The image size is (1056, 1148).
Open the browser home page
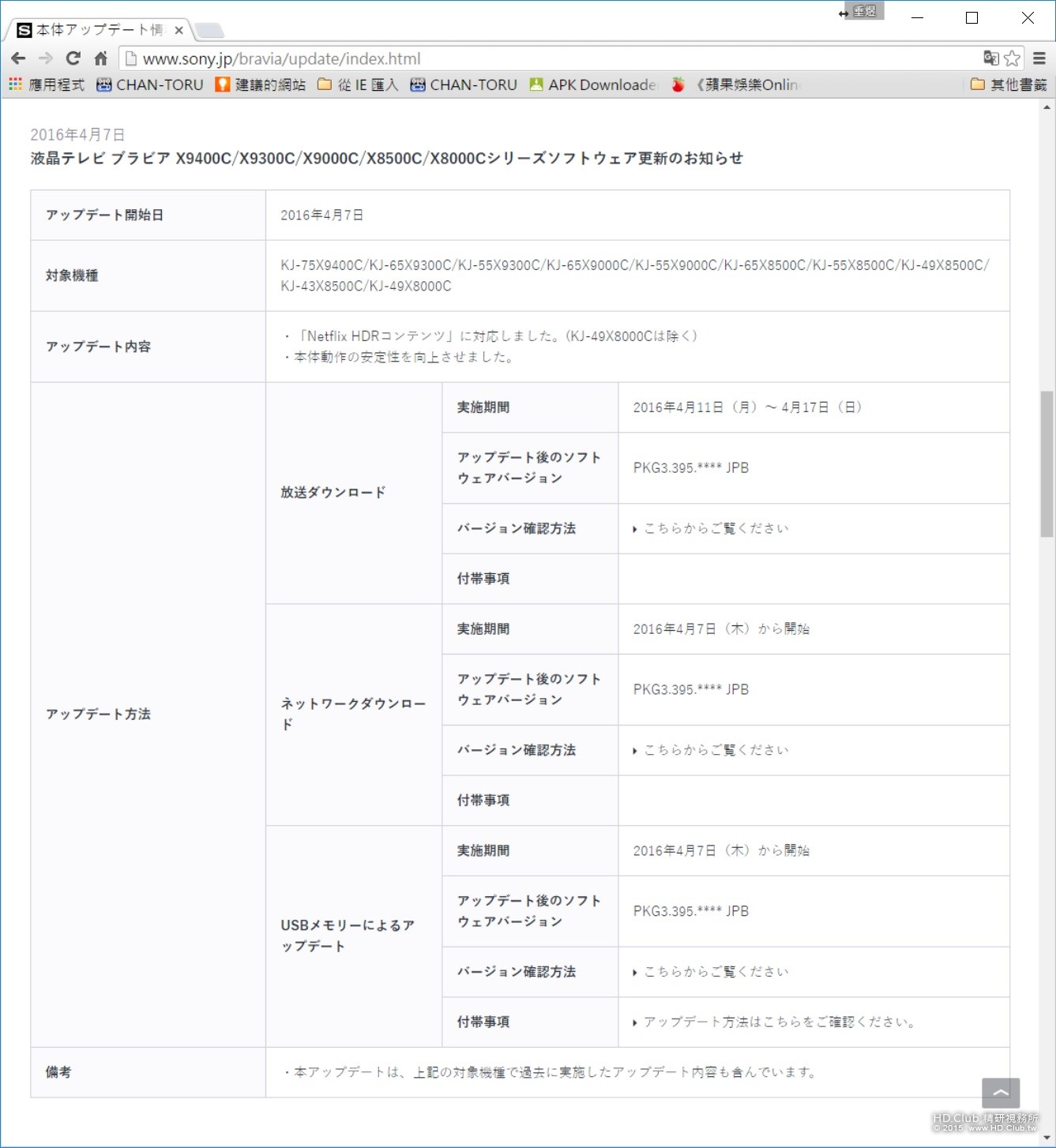[100, 58]
